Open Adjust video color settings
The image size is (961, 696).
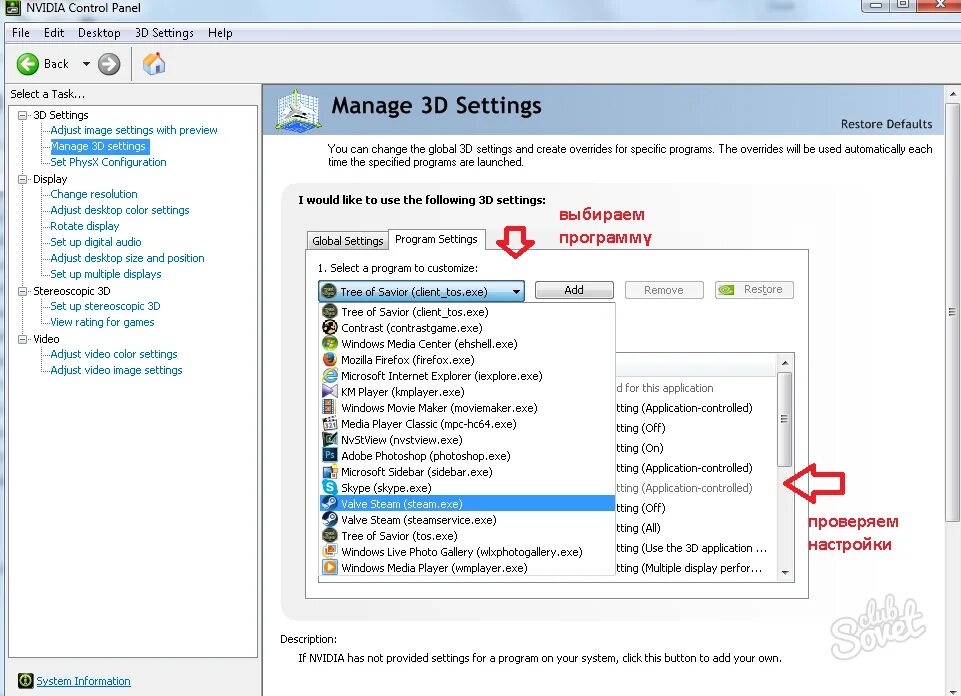(114, 354)
